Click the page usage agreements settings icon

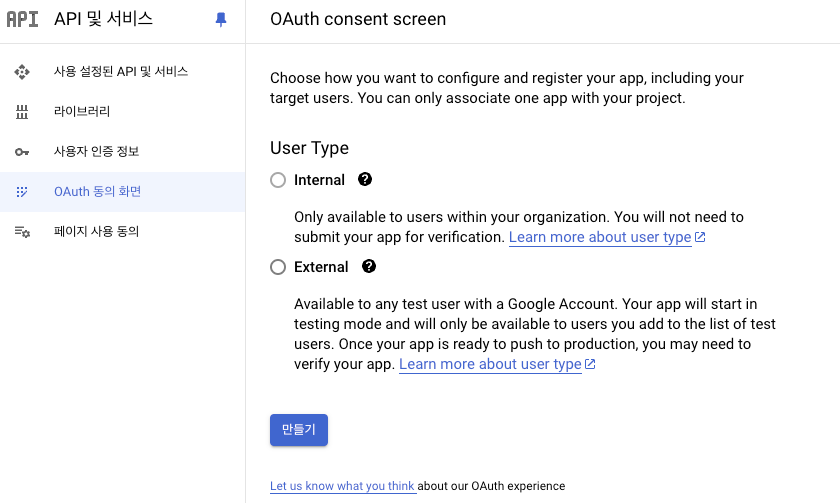point(22,232)
